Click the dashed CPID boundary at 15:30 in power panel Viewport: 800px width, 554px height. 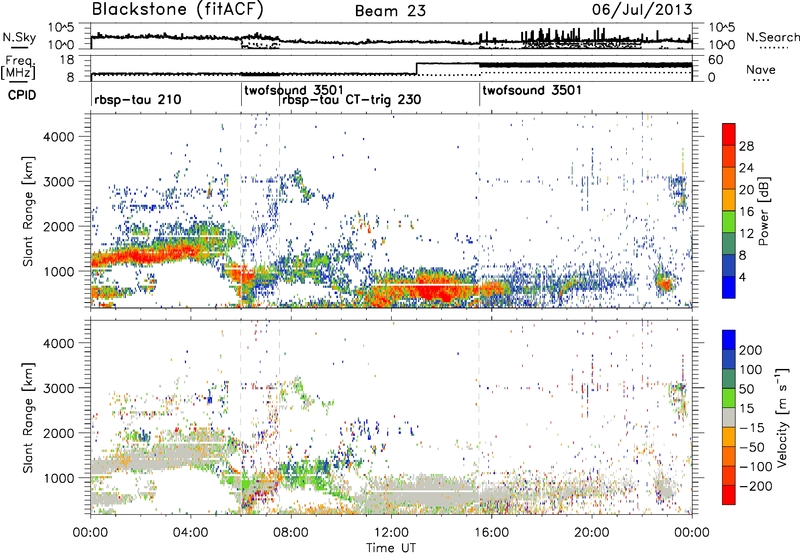click(x=479, y=211)
